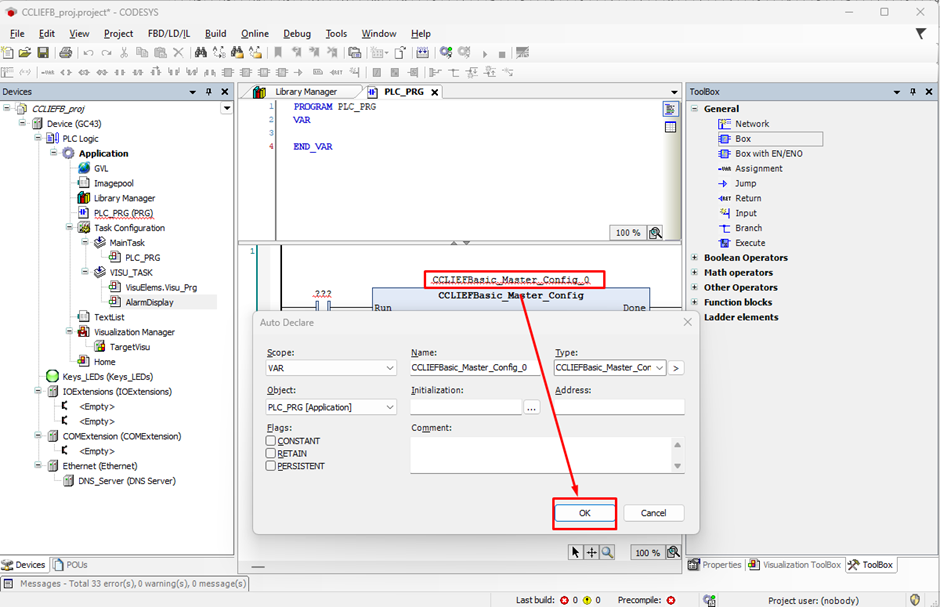
Task: Pin the ToolBox panel
Action: tap(913, 92)
